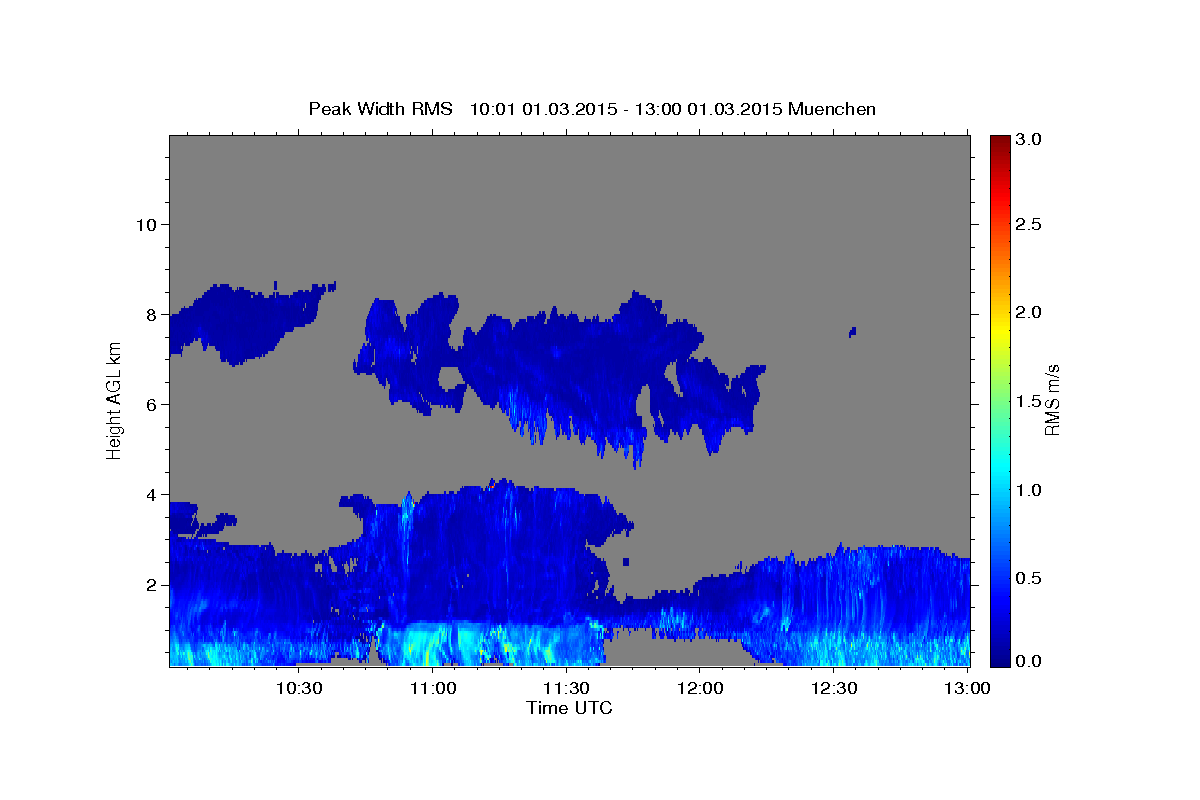Click the colorbar value 3.0

click(x=1029, y=140)
